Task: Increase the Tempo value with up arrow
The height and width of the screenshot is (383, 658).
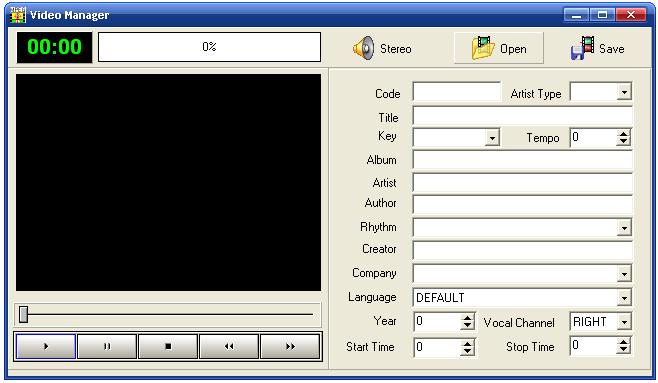Action: point(624,134)
